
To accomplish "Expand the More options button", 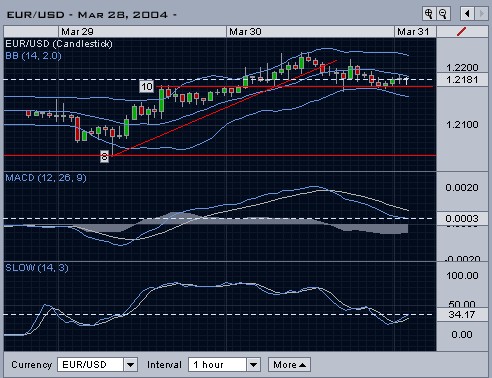I will click(289, 365).
